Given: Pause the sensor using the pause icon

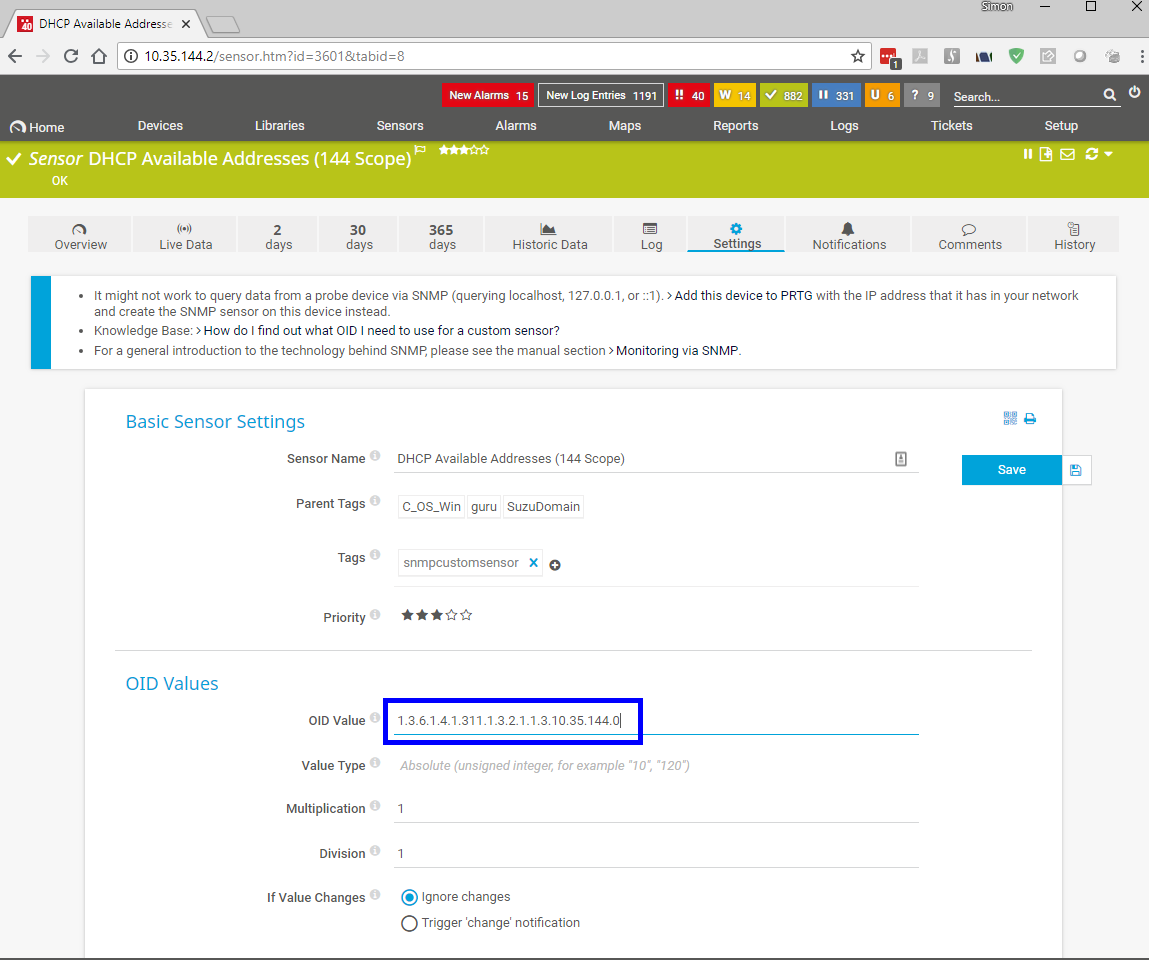Looking at the screenshot, I should (x=1028, y=154).
